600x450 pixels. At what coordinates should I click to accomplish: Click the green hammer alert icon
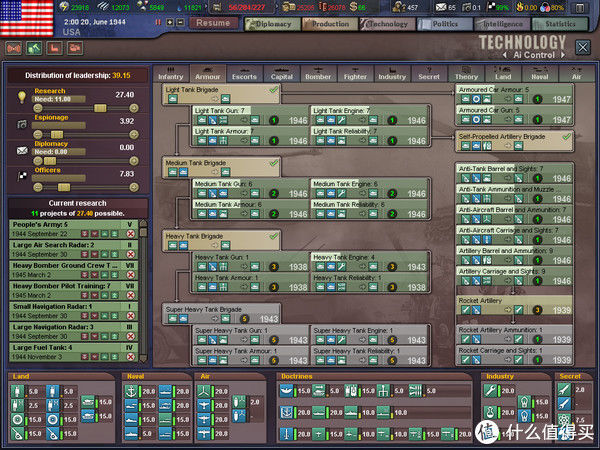[x=34, y=49]
